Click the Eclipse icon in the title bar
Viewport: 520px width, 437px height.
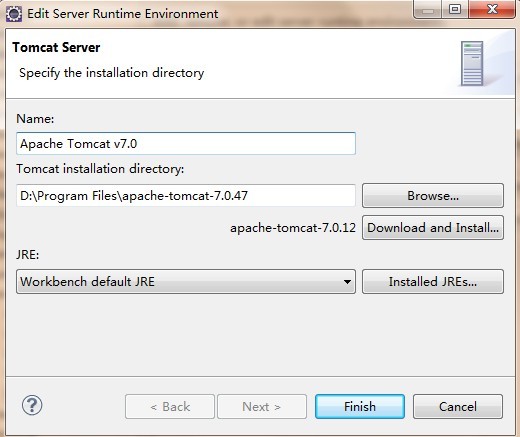click(x=14, y=14)
